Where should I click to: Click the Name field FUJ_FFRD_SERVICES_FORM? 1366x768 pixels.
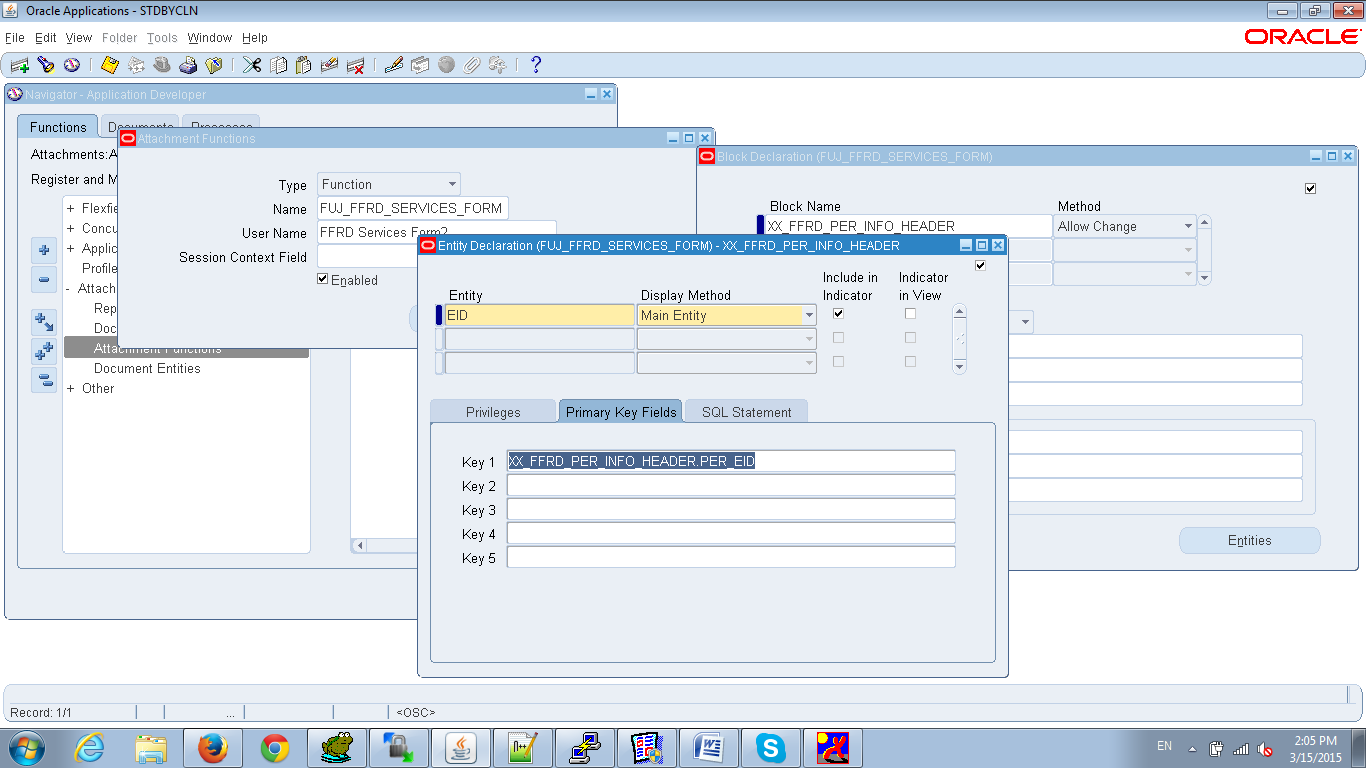pos(412,209)
